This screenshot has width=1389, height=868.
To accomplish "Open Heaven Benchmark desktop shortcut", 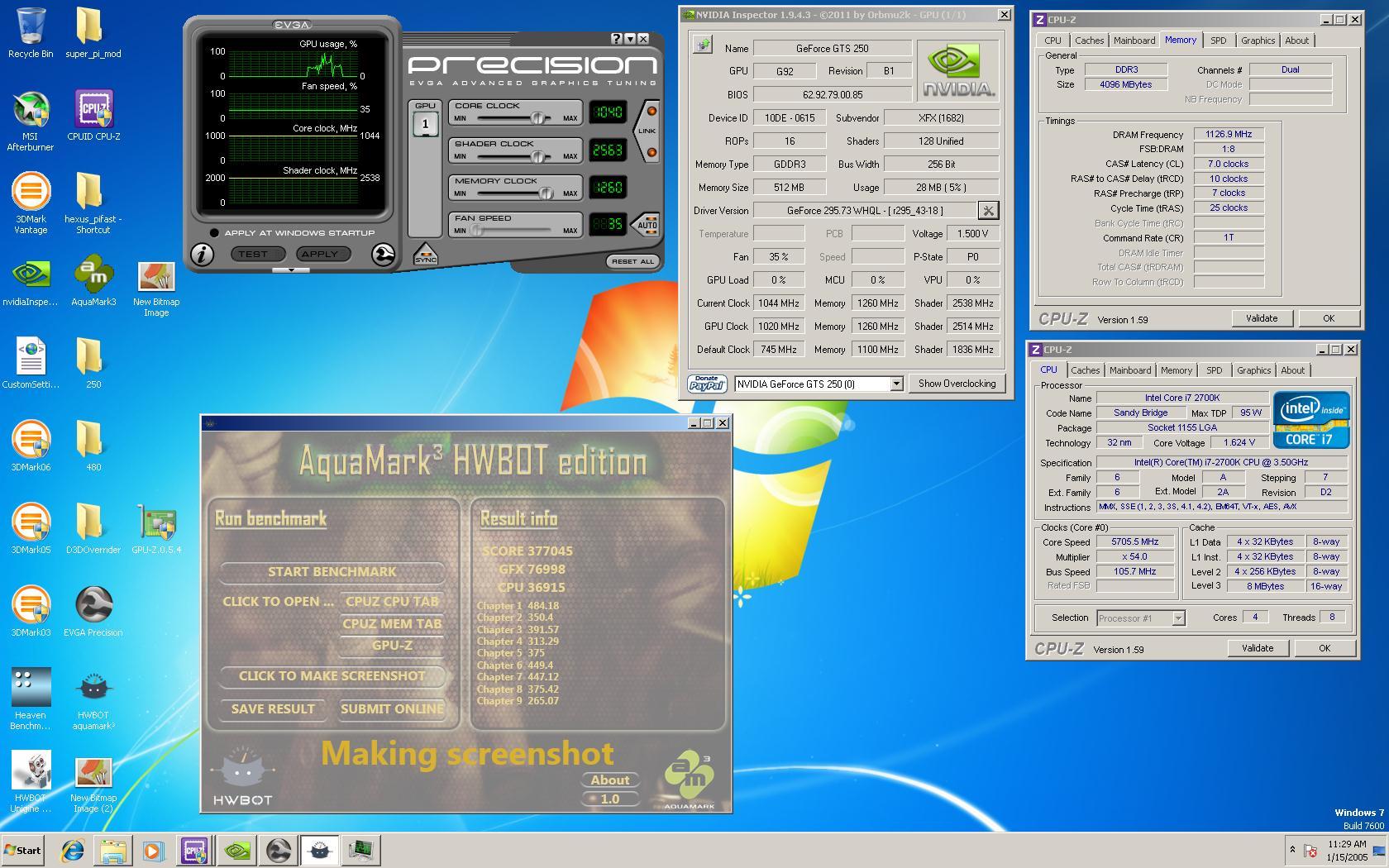I will [31, 699].
